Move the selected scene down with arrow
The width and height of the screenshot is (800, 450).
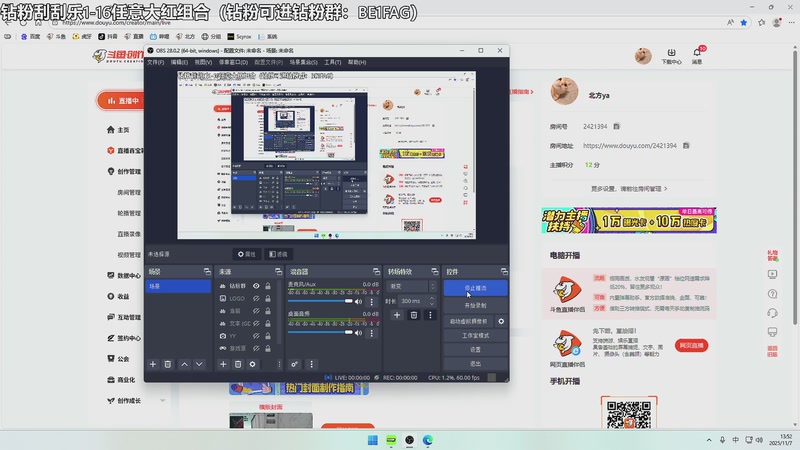pos(199,364)
